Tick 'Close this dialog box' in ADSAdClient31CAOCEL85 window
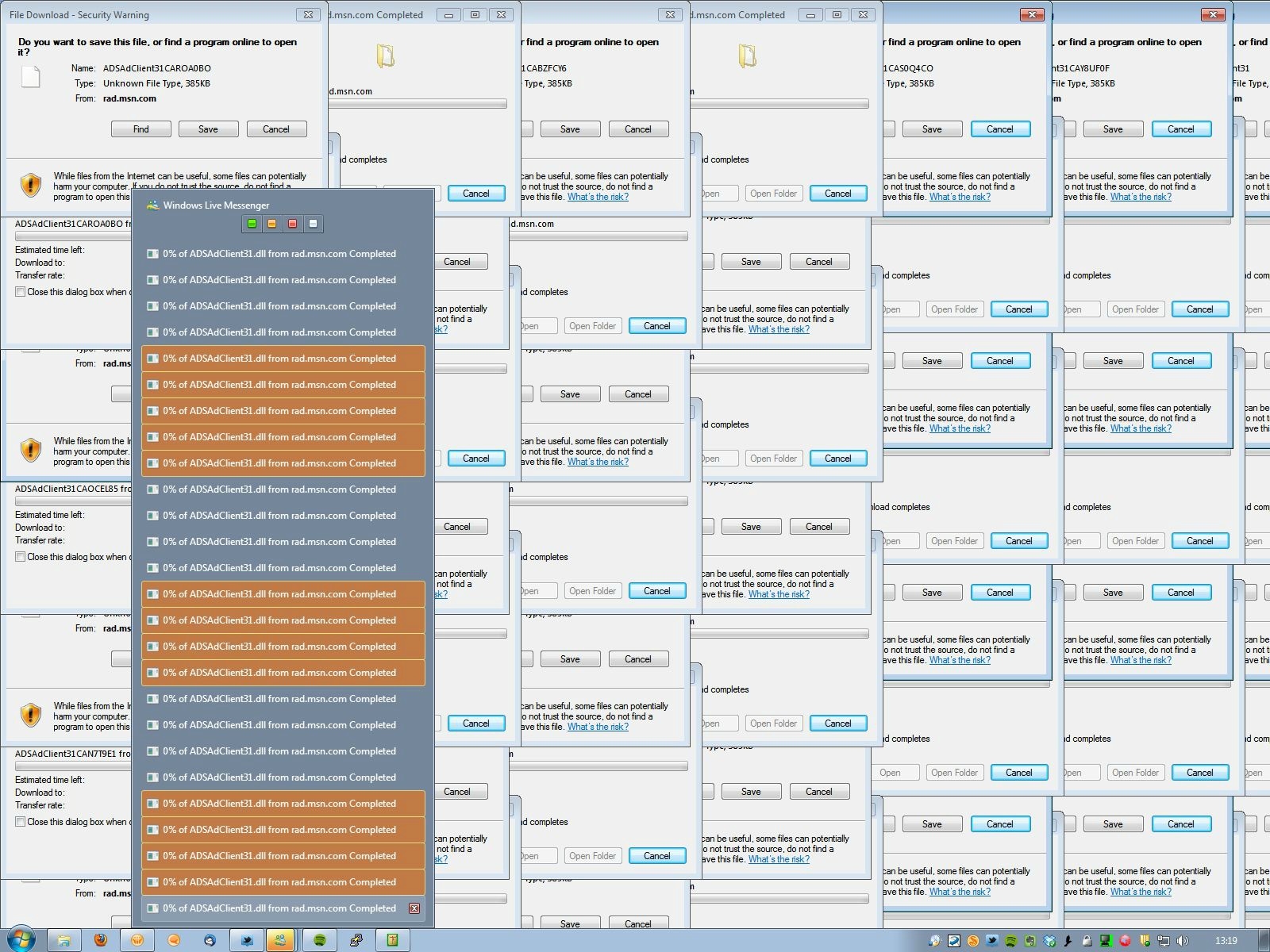1270x952 pixels. pyautogui.click(x=21, y=557)
